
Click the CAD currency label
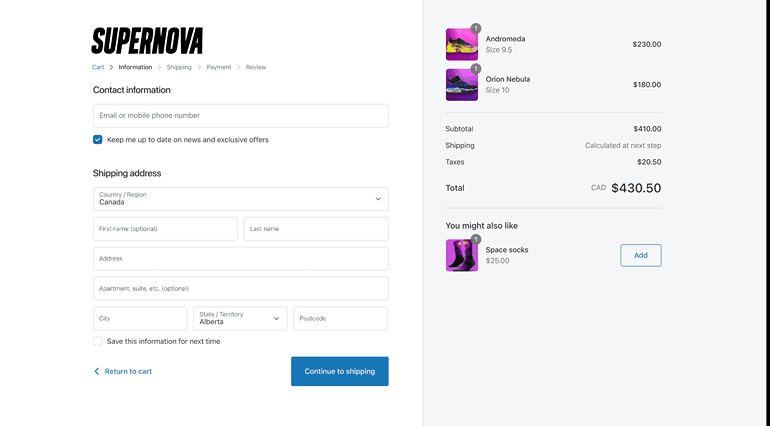599,188
